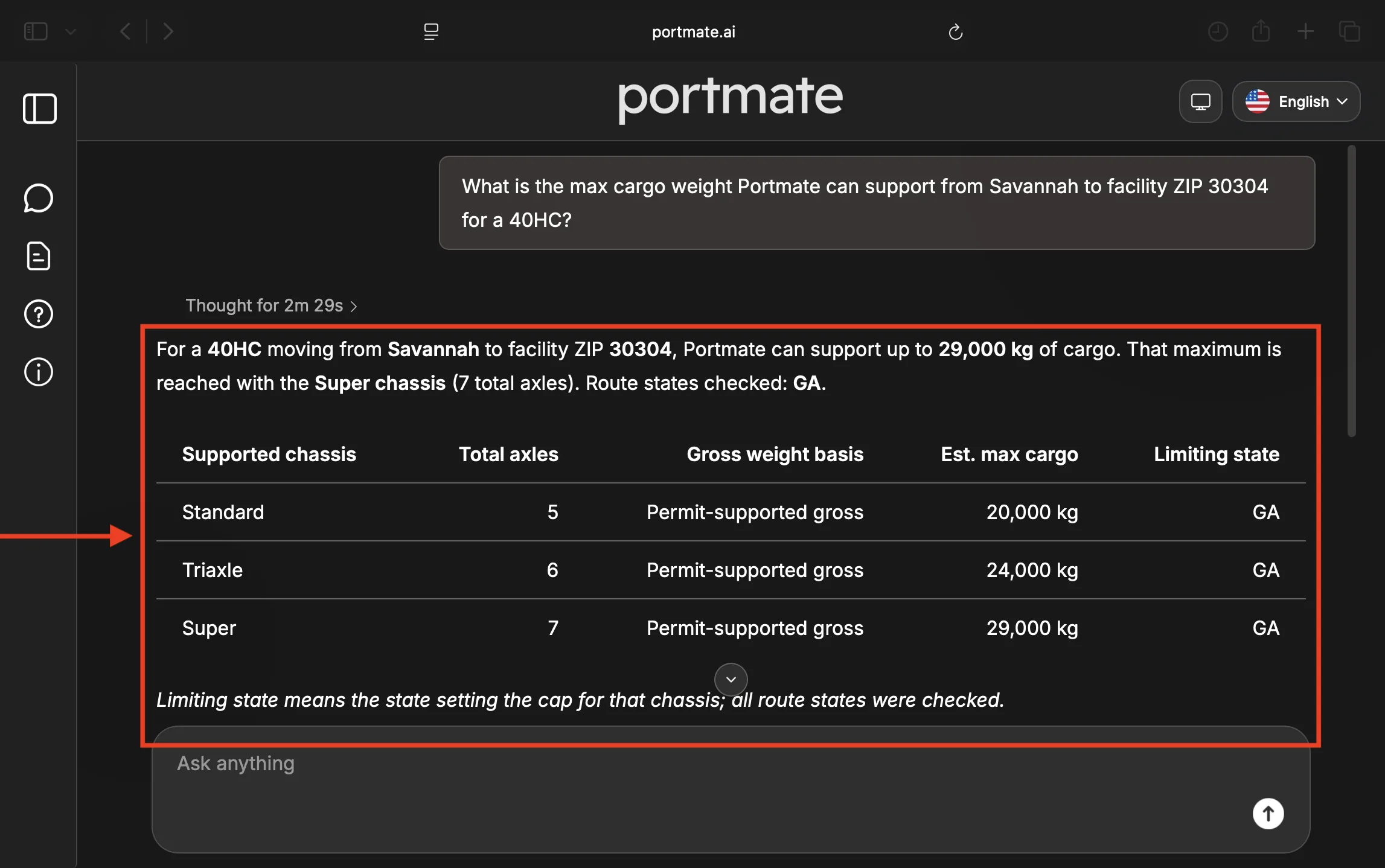
Task: Open the reader view icon in address bar
Action: coord(431,31)
